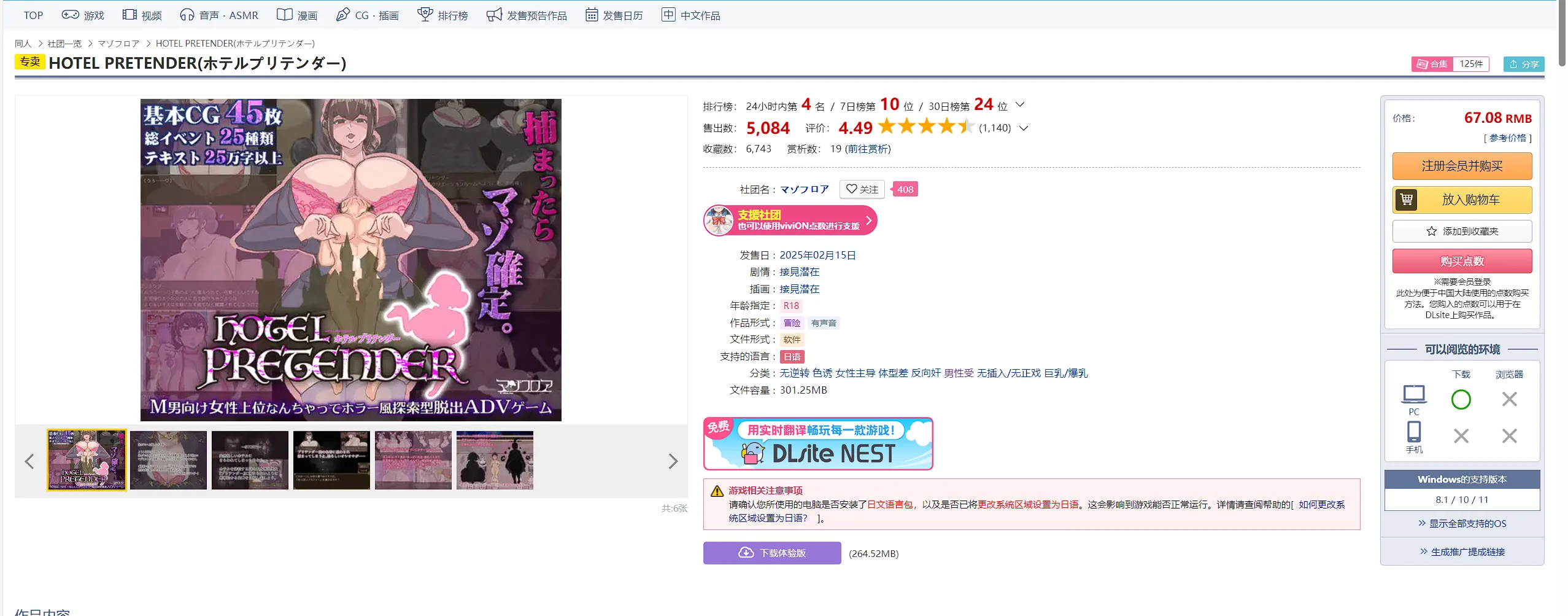Image resolution: width=1568 pixels, height=616 pixels.
Task: Download the trial version 下载体验版
Action: click(x=771, y=553)
